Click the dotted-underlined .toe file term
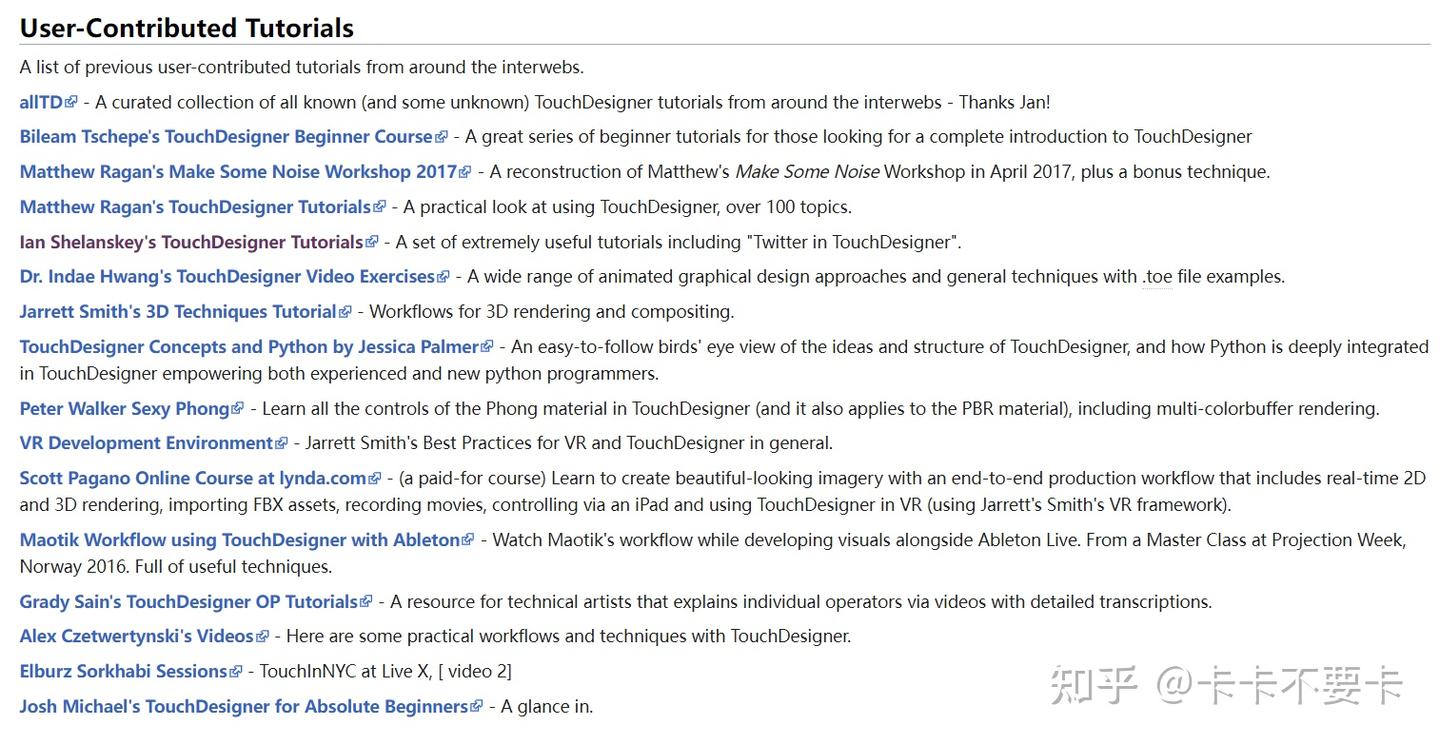Viewport: 1440px width, 745px height. (x=1158, y=277)
